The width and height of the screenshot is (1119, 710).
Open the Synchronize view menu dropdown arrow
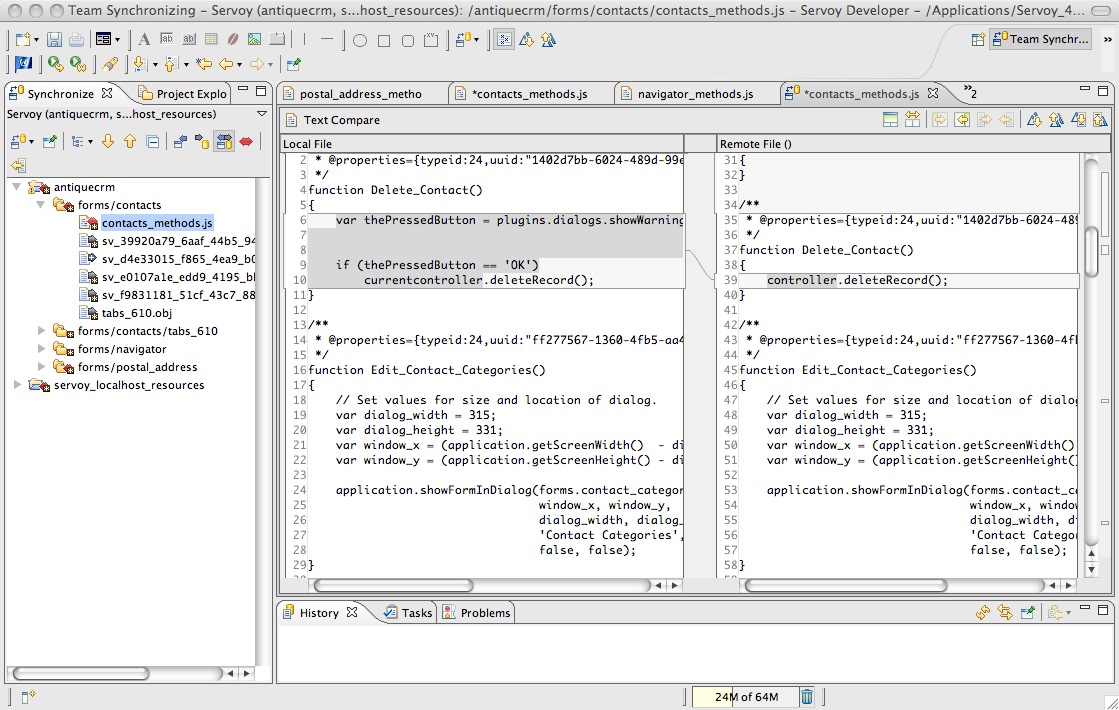(x=262, y=114)
